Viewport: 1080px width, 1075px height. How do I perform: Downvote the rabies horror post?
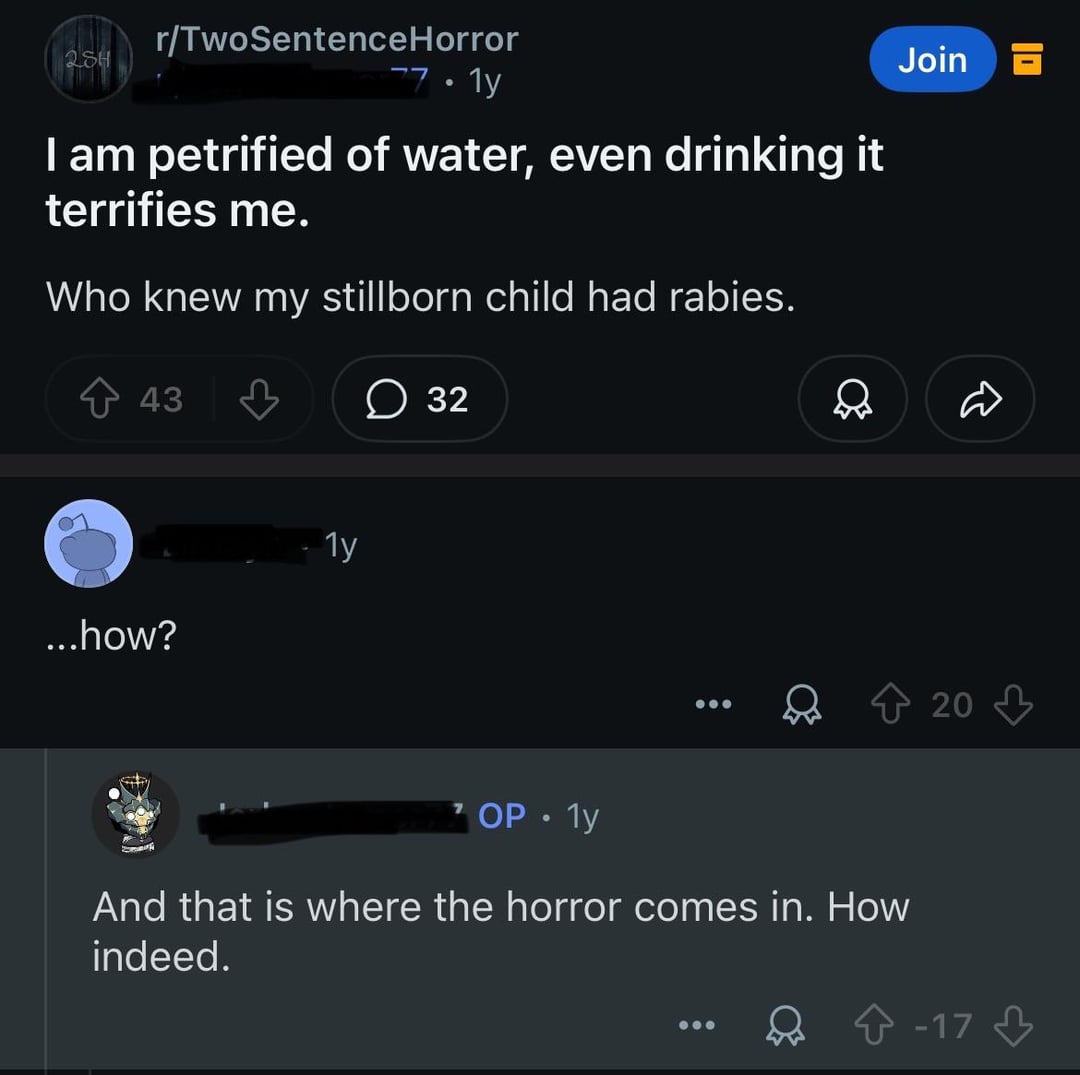tap(259, 400)
